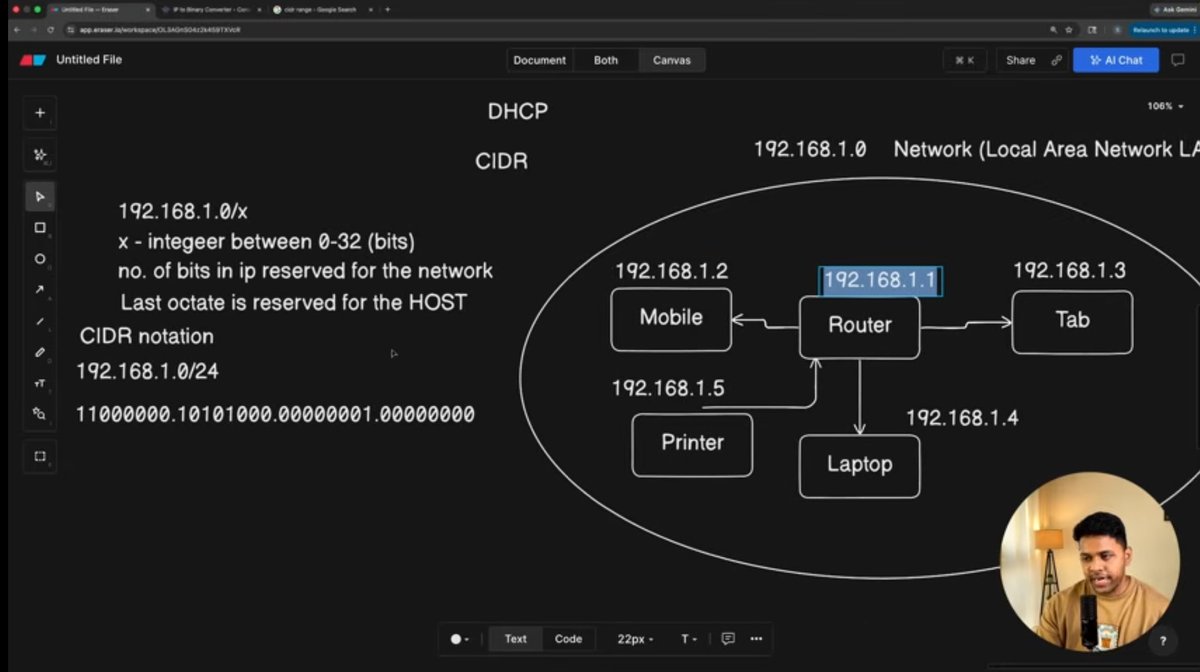Click the 192.168.1.2 label above Mobile
1200x672 pixels.
[671, 271]
